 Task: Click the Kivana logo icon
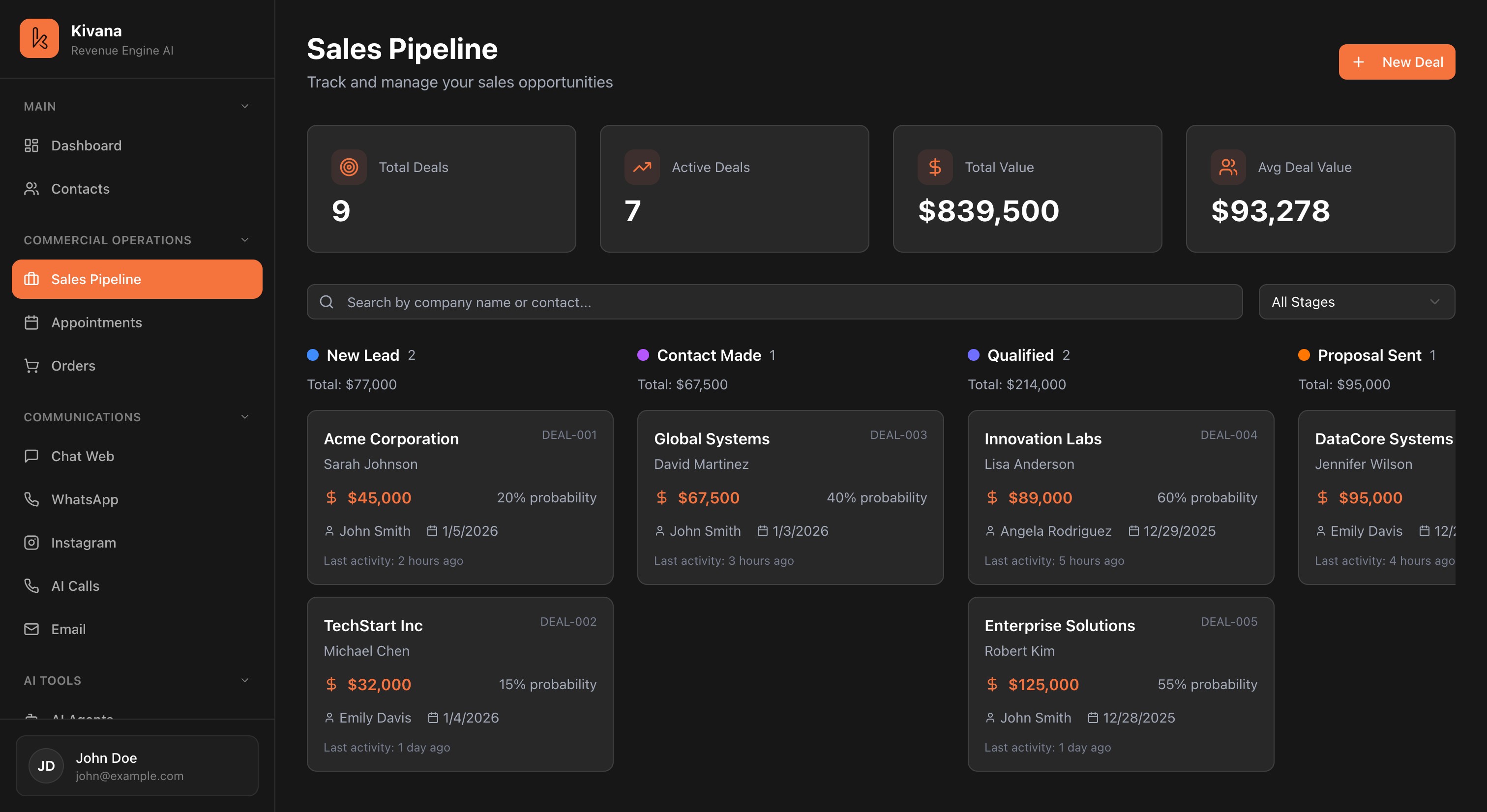39,39
